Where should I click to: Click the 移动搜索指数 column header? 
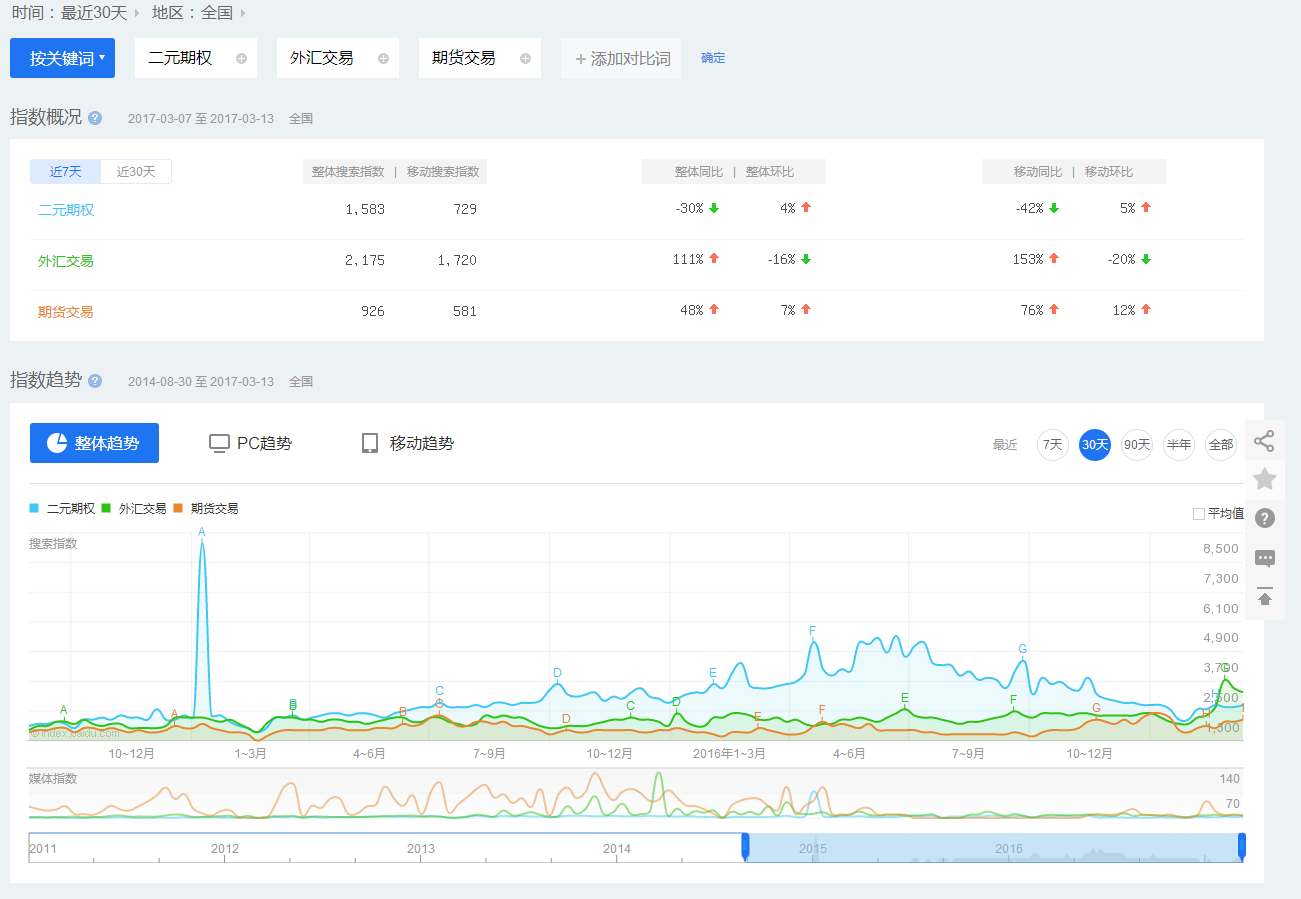[443, 172]
